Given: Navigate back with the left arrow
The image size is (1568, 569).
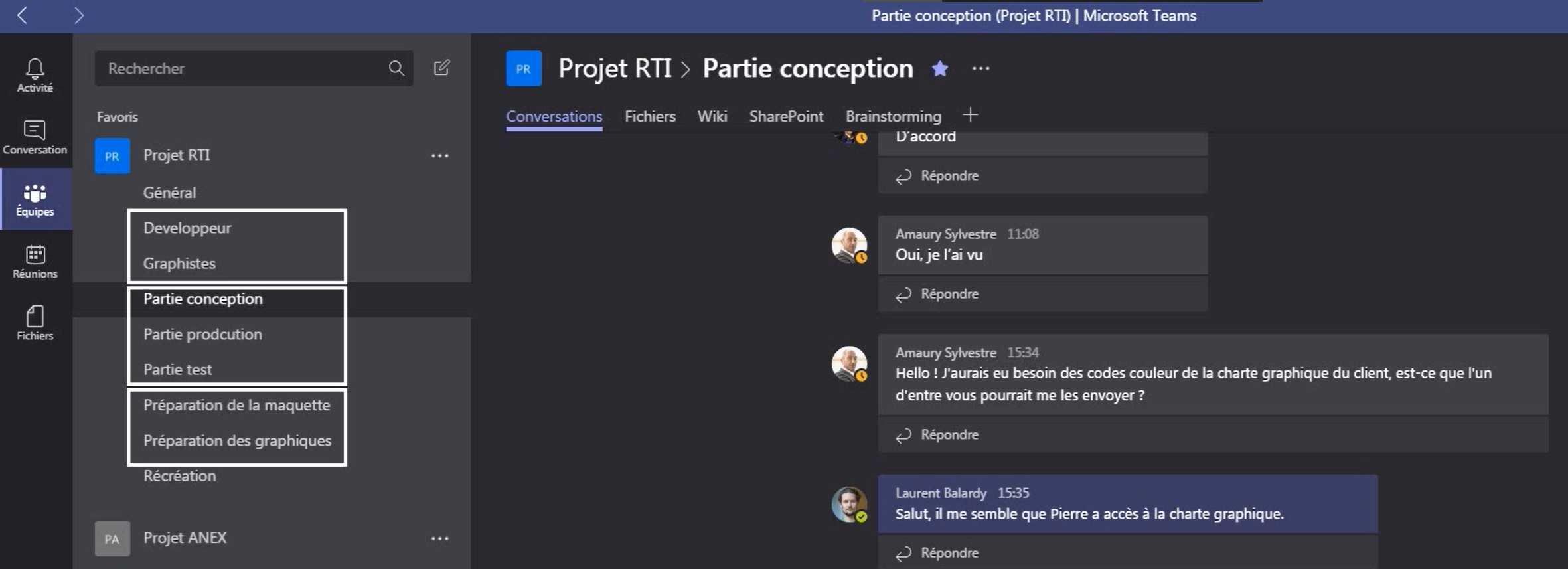Looking at the screenshot, I should point(22,15).
